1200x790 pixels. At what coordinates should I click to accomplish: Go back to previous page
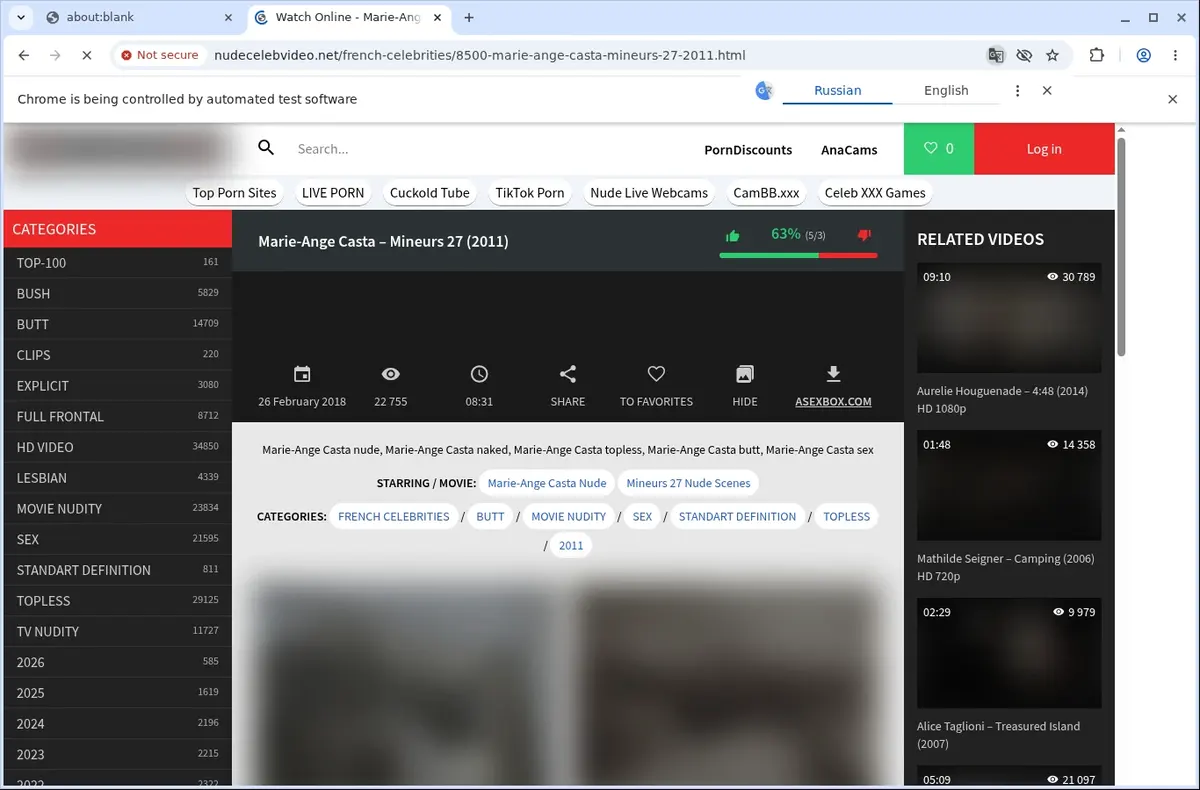[24, 55]
